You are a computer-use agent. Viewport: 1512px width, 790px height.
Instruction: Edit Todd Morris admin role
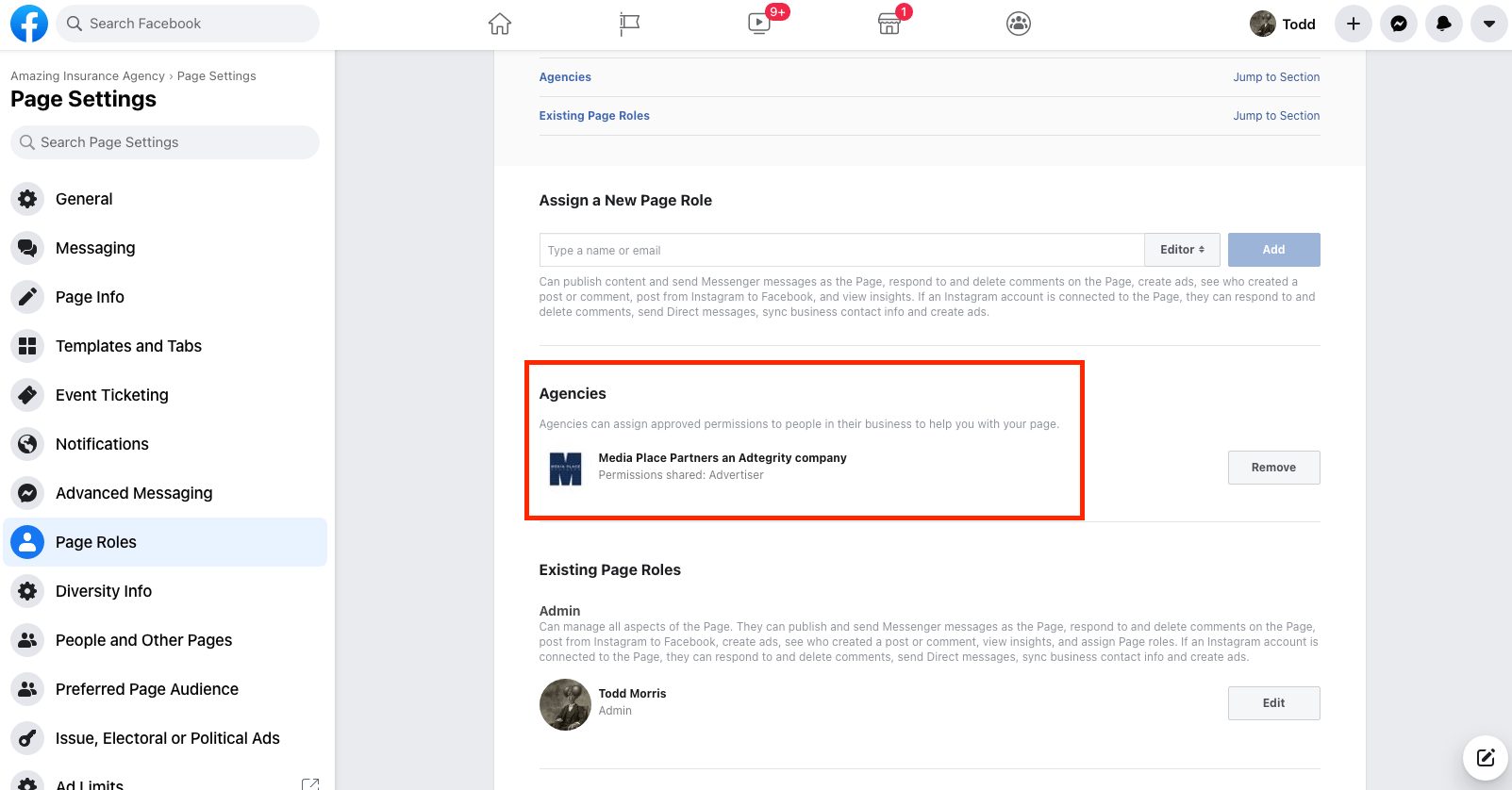pos(1273,703)
